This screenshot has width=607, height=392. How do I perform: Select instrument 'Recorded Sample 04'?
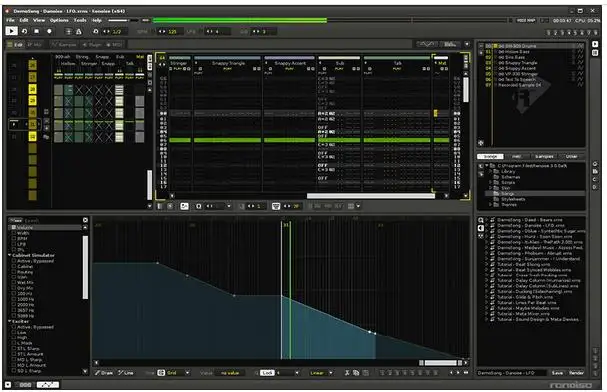coord(520,85)
